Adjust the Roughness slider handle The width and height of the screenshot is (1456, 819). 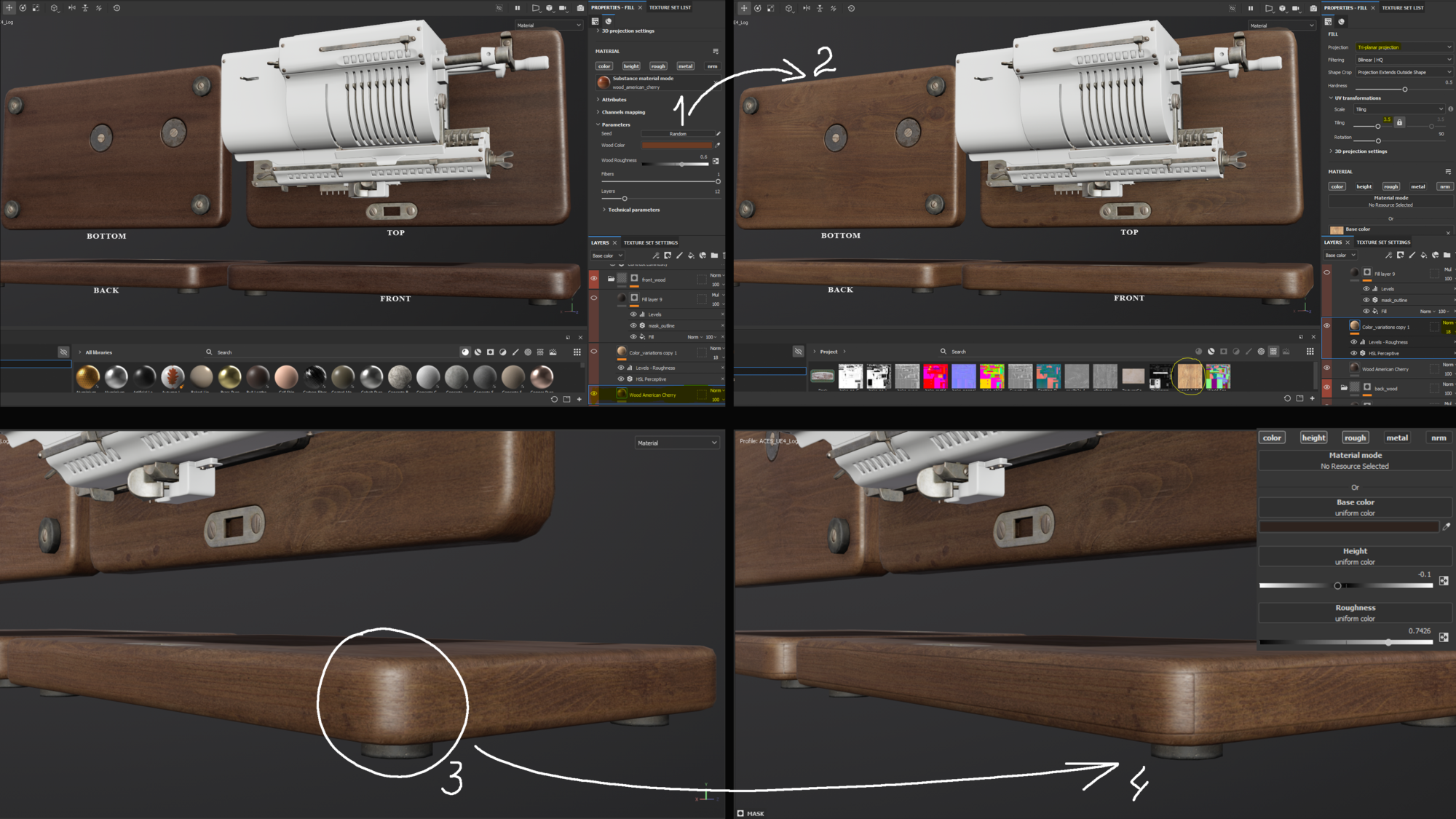tap(1388, 642)
